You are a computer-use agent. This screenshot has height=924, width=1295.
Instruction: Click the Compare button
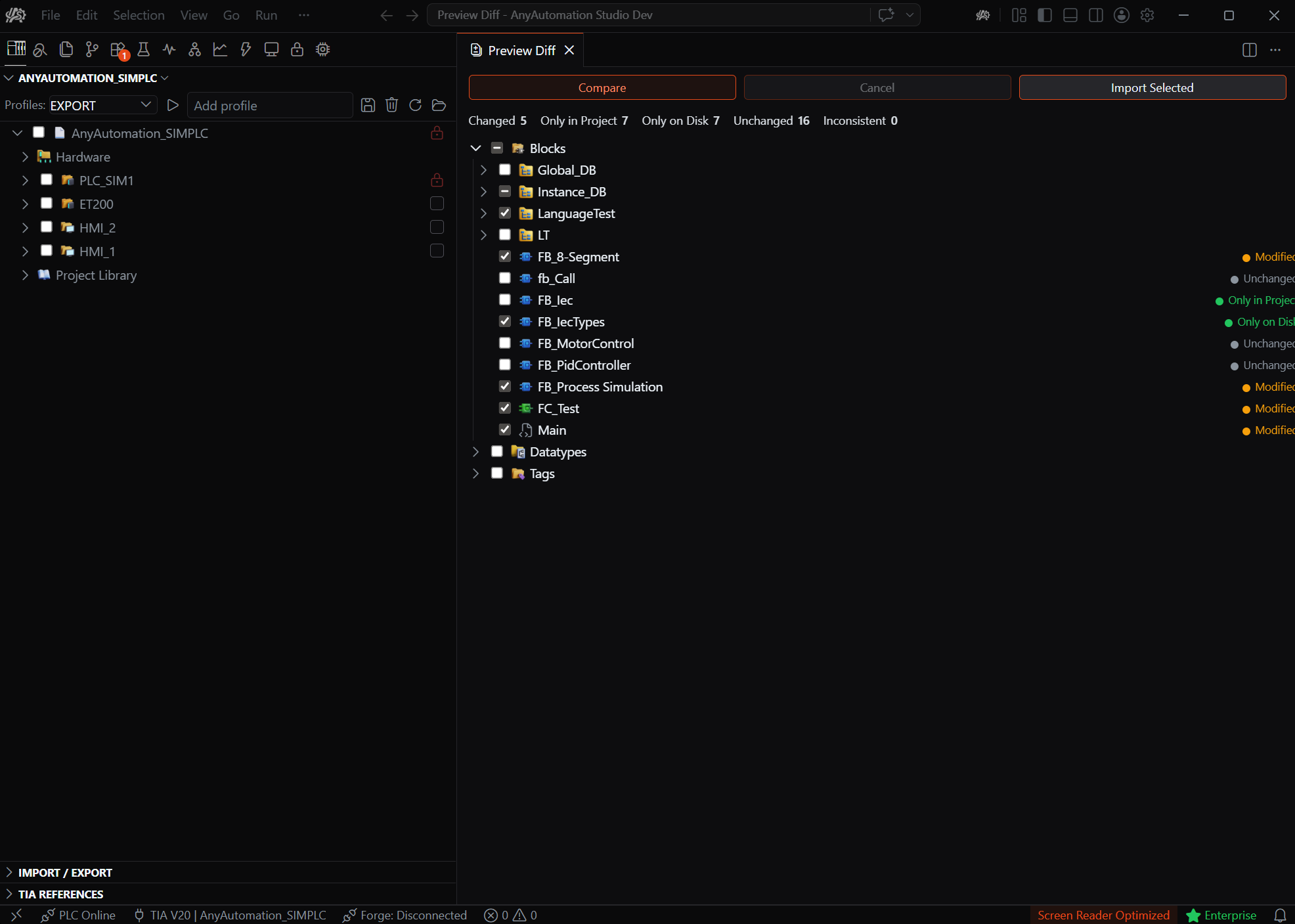click(602, 87)
